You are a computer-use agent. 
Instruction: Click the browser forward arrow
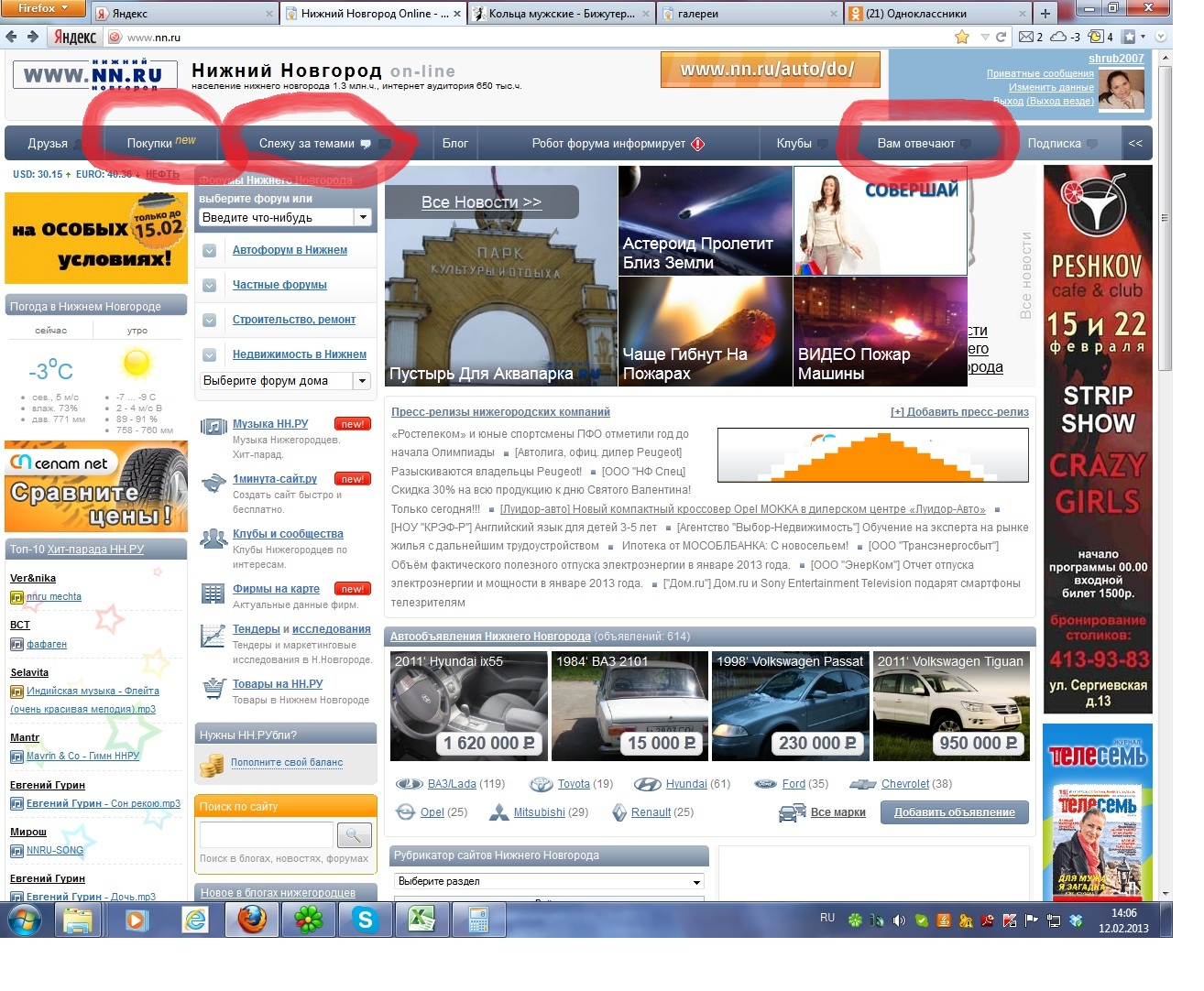(32, 37)
